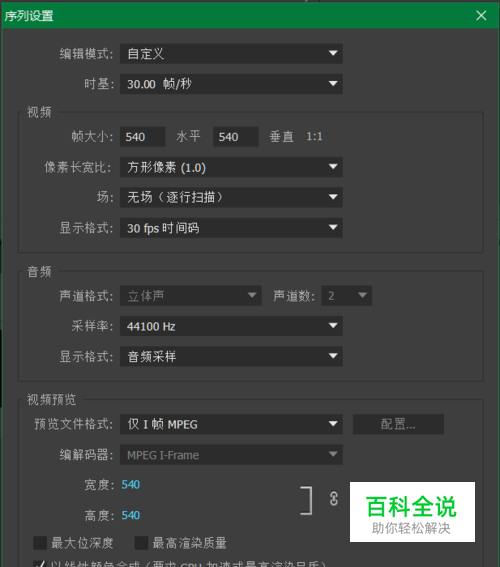Enable the 最大位深度 checkbox

point(40,543)
